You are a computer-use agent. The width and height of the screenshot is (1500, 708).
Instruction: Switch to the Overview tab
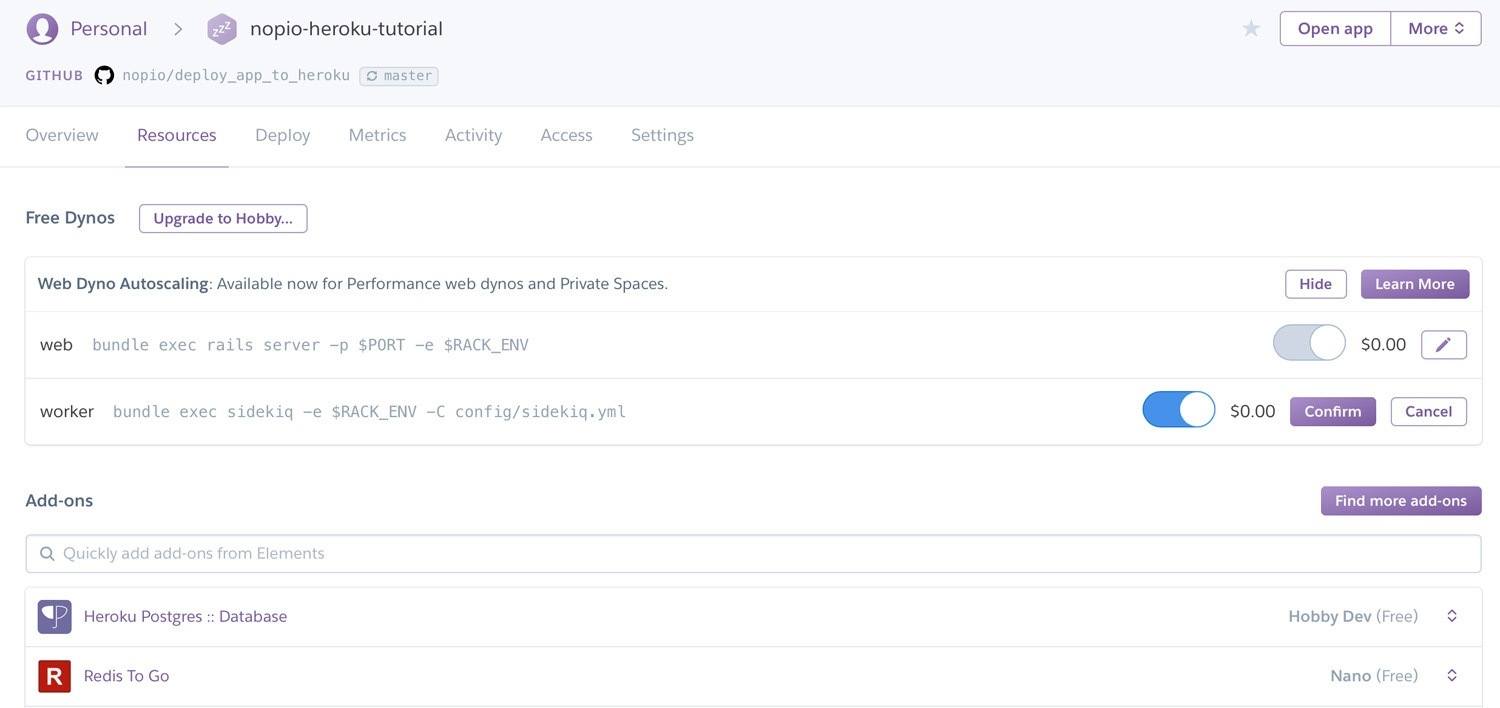[x=62, y=135]
